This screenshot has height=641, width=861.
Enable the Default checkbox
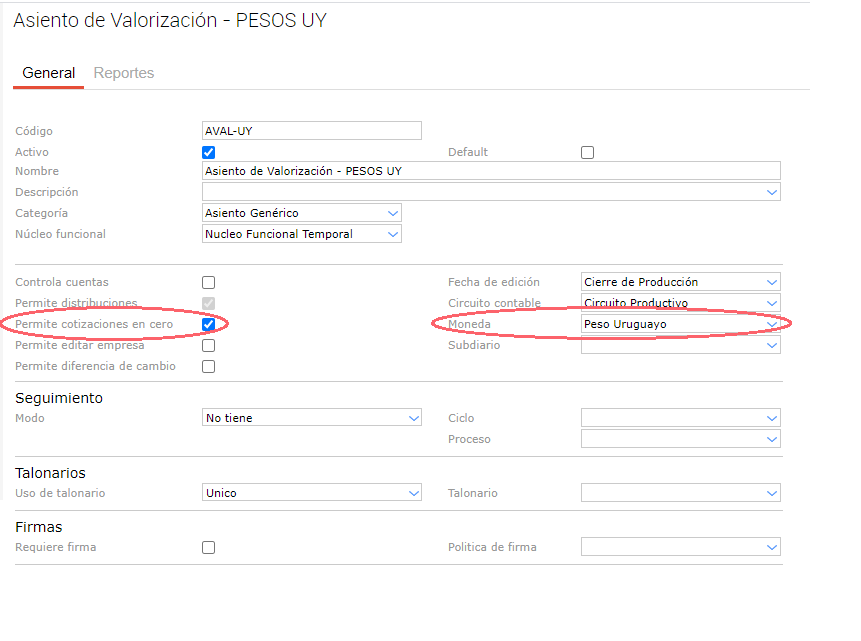point(588,153)
